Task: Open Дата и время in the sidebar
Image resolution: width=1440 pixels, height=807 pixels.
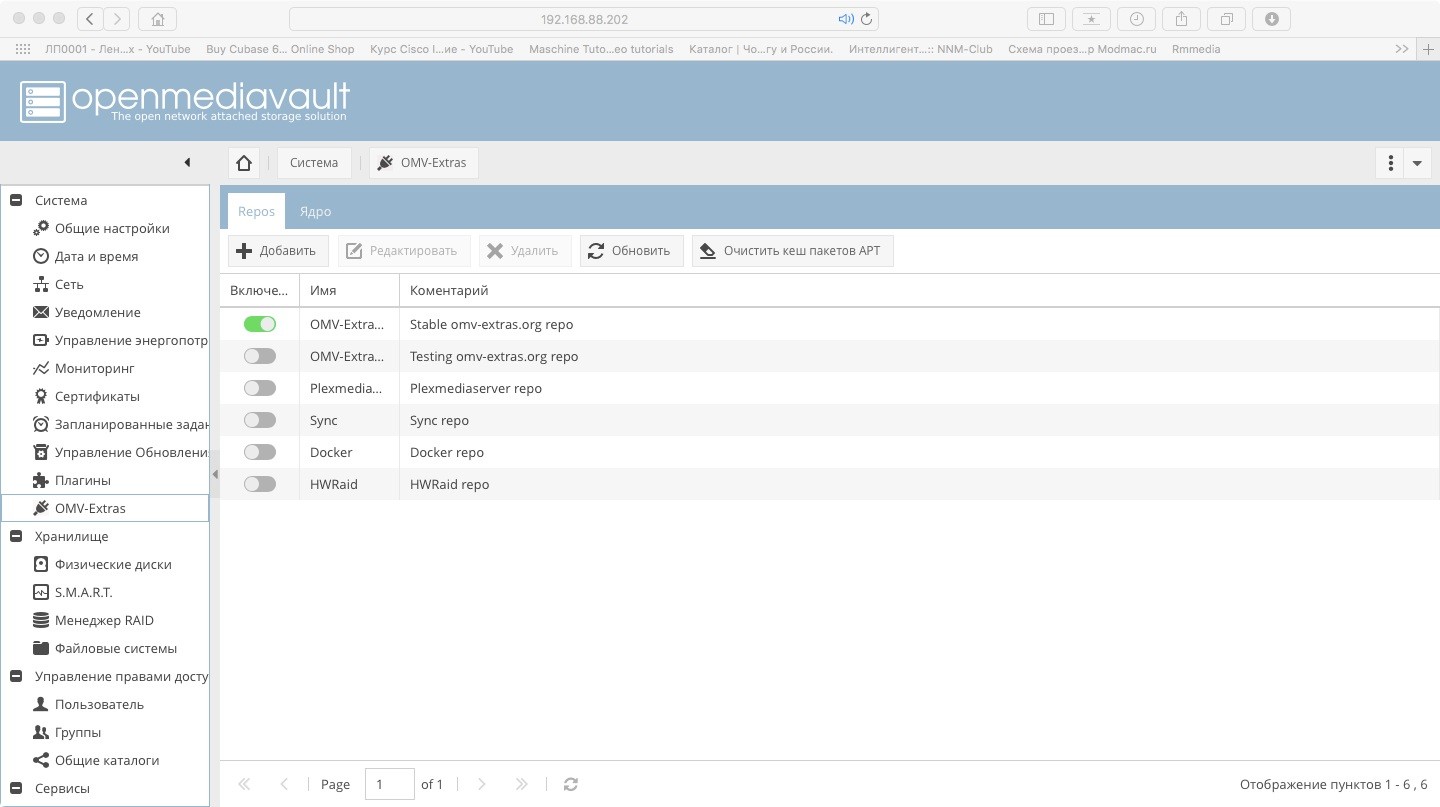Action: pos(97,256)
